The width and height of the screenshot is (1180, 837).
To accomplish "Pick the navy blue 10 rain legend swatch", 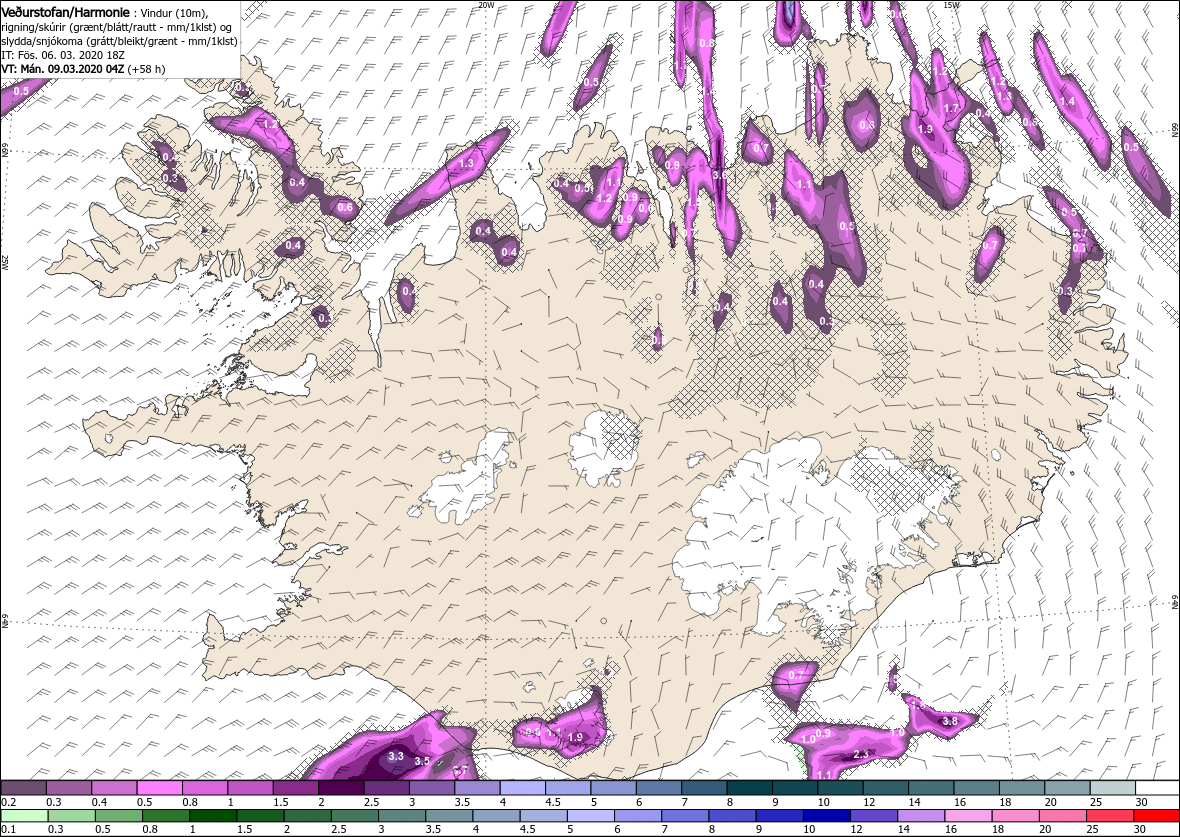I will [x=826, y=816].
